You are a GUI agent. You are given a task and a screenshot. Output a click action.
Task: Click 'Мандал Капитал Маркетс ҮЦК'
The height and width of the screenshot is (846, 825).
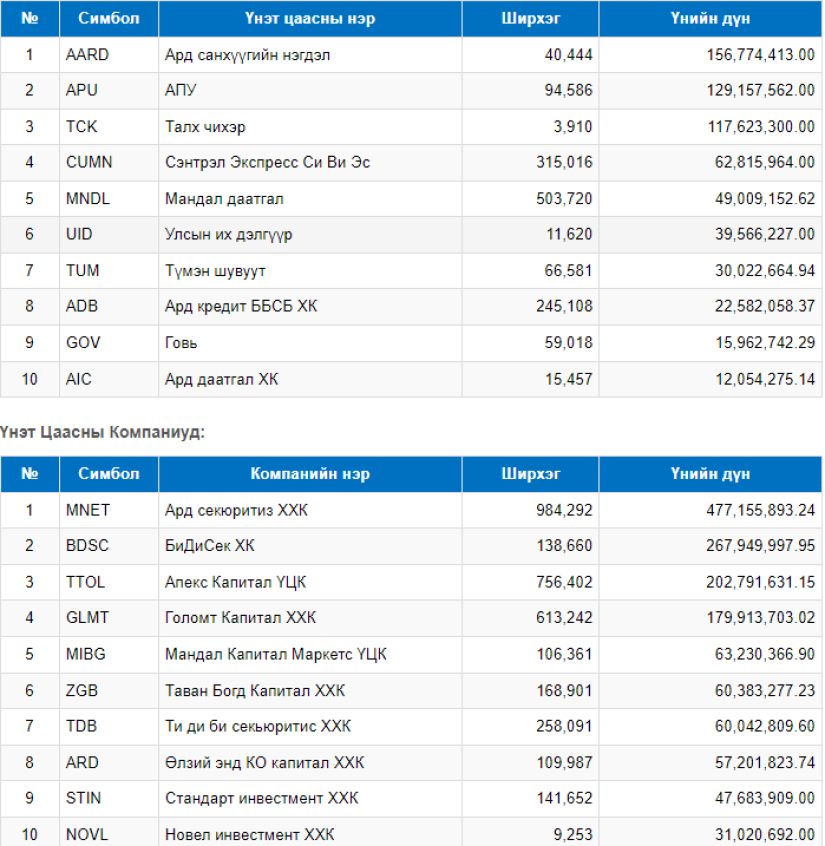[x=275, y=654]
